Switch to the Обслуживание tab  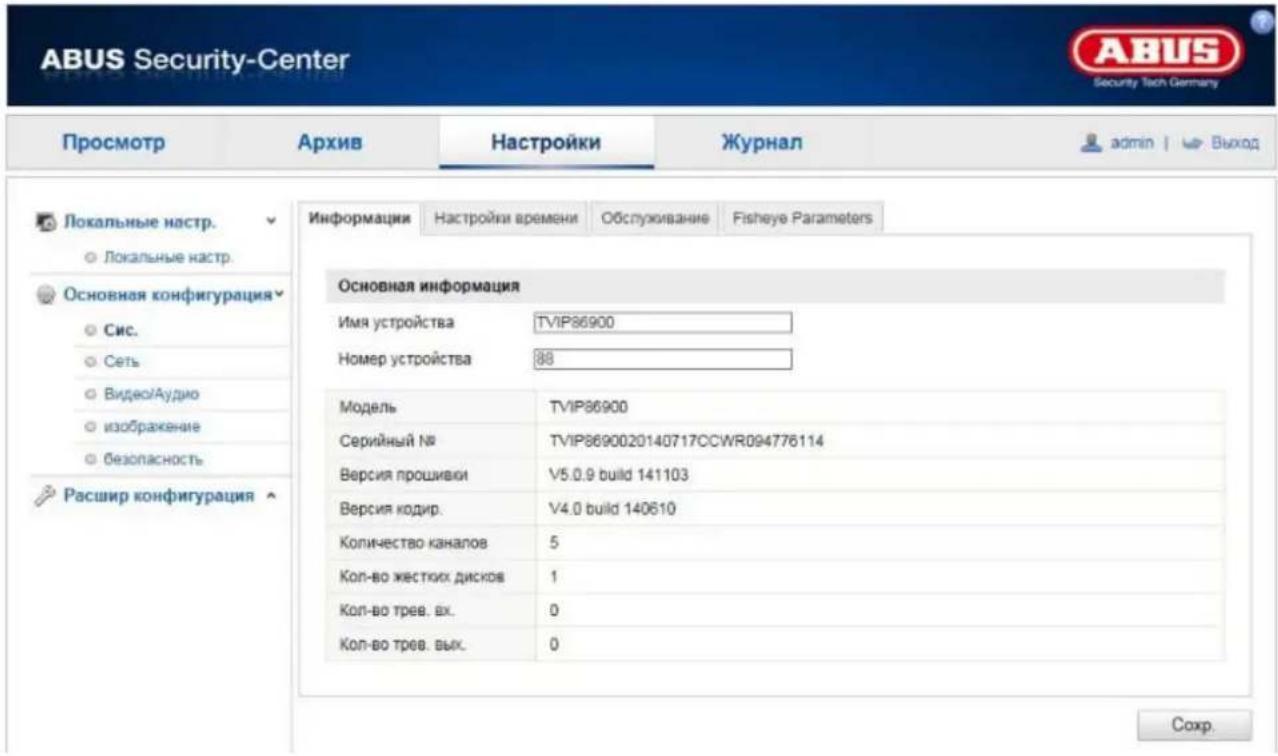[x=655, y=219]
